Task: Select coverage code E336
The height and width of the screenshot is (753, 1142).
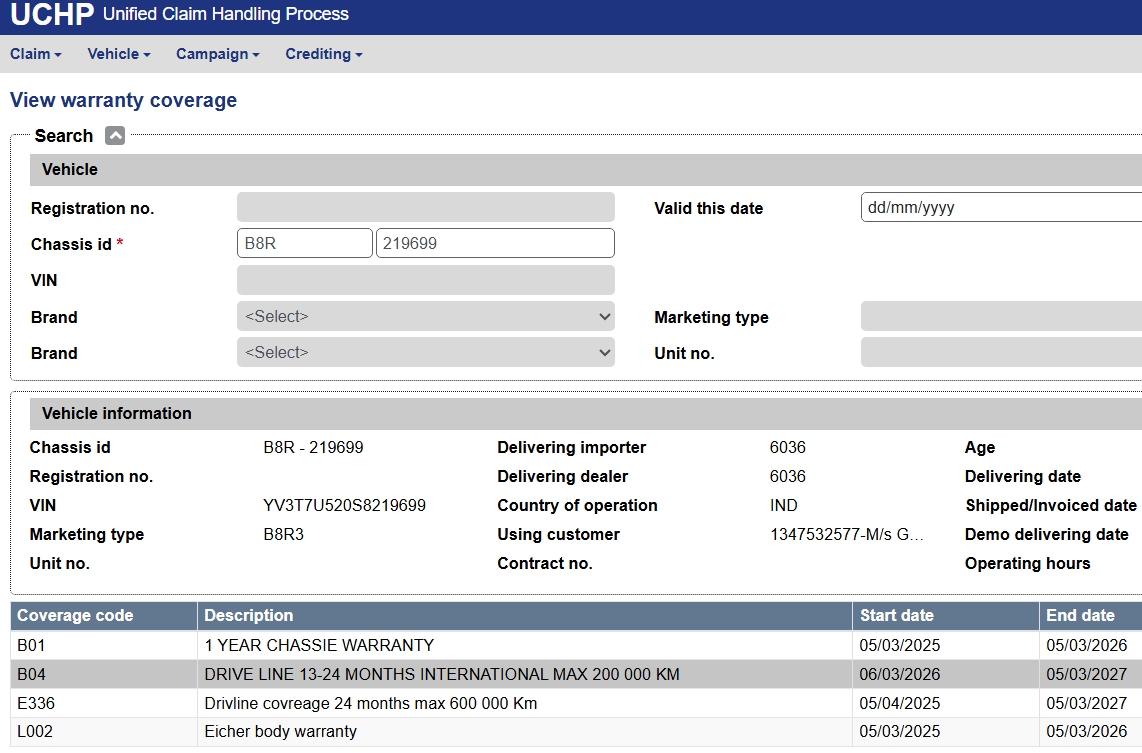Action: [x=36, y=703]
